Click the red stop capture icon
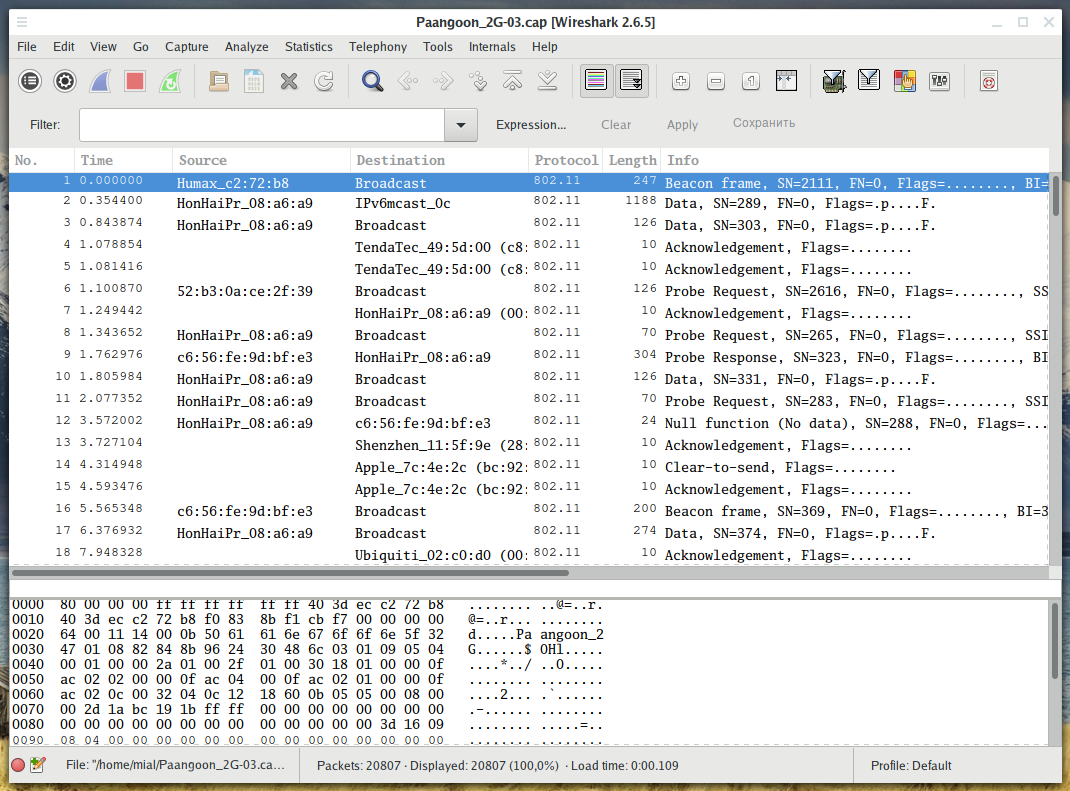 135,81
